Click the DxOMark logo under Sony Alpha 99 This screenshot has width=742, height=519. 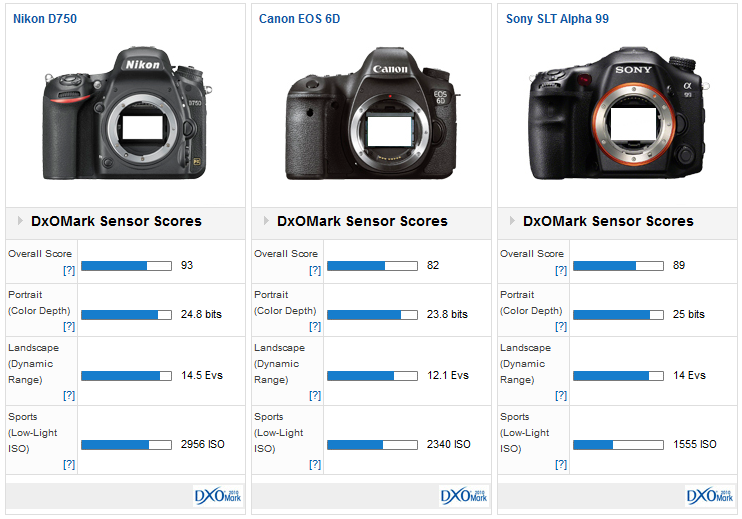tap(709, 495)
